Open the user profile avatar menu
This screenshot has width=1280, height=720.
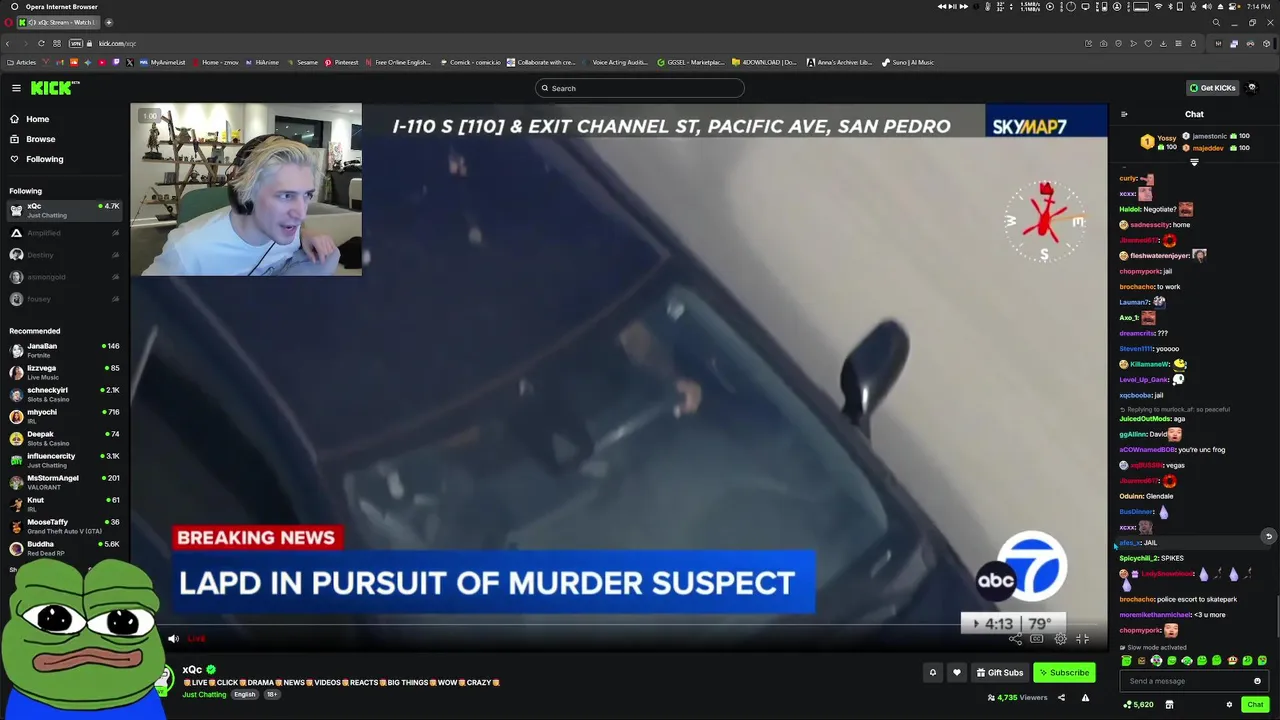[x=1252, y=88]
